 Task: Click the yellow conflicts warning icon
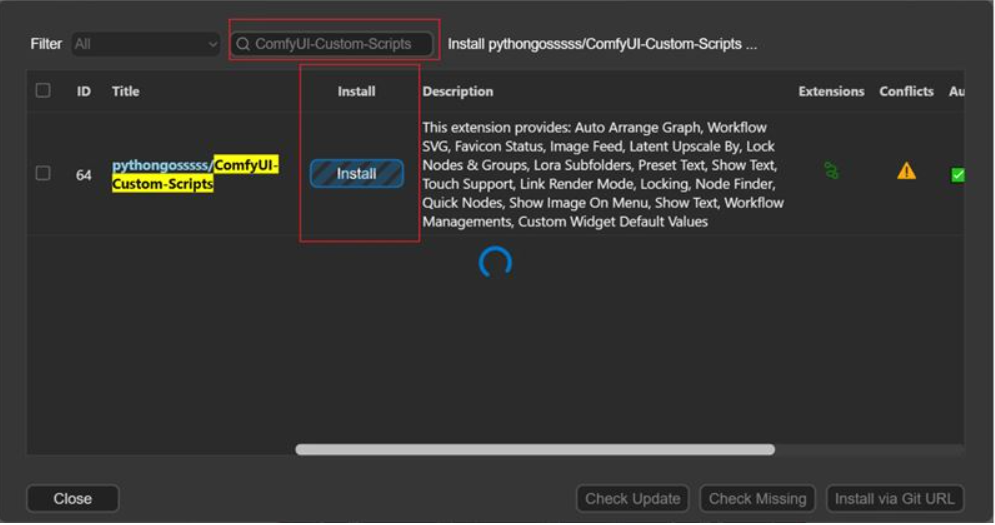pos(906,171)
